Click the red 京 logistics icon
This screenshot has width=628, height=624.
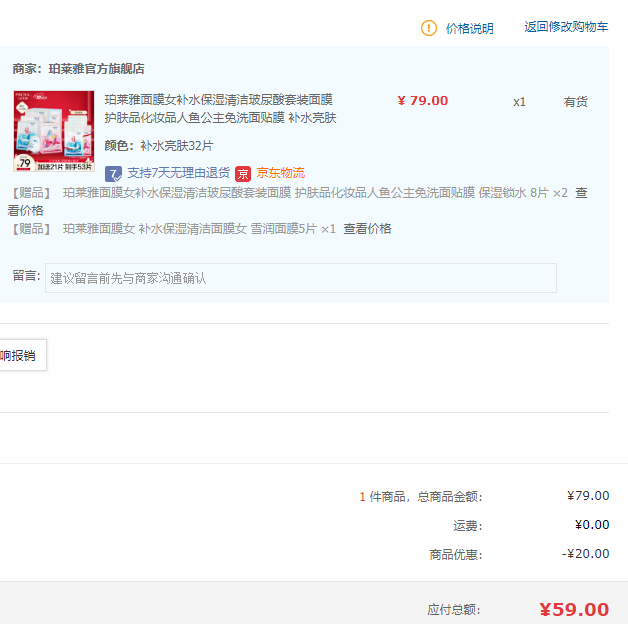pyautogui.click(x=243, y=174)
